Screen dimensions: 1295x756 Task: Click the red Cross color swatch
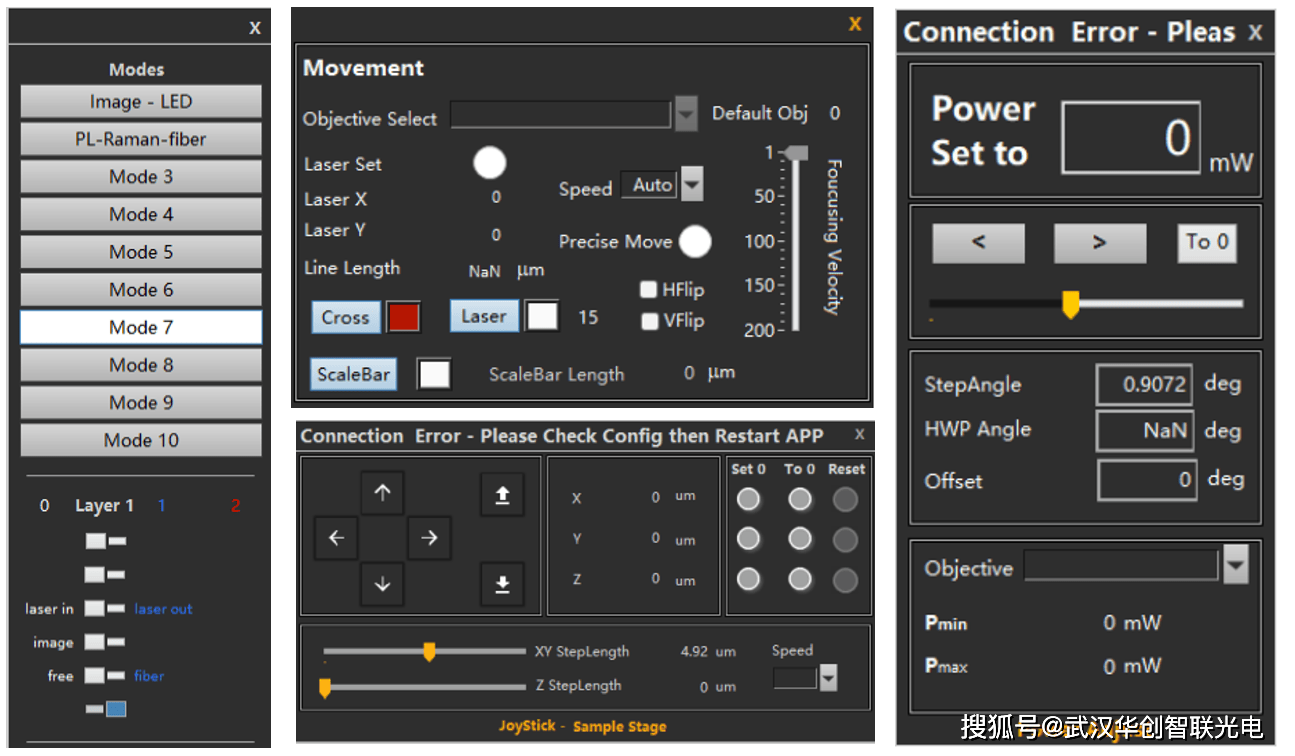[x=404, y=317]
